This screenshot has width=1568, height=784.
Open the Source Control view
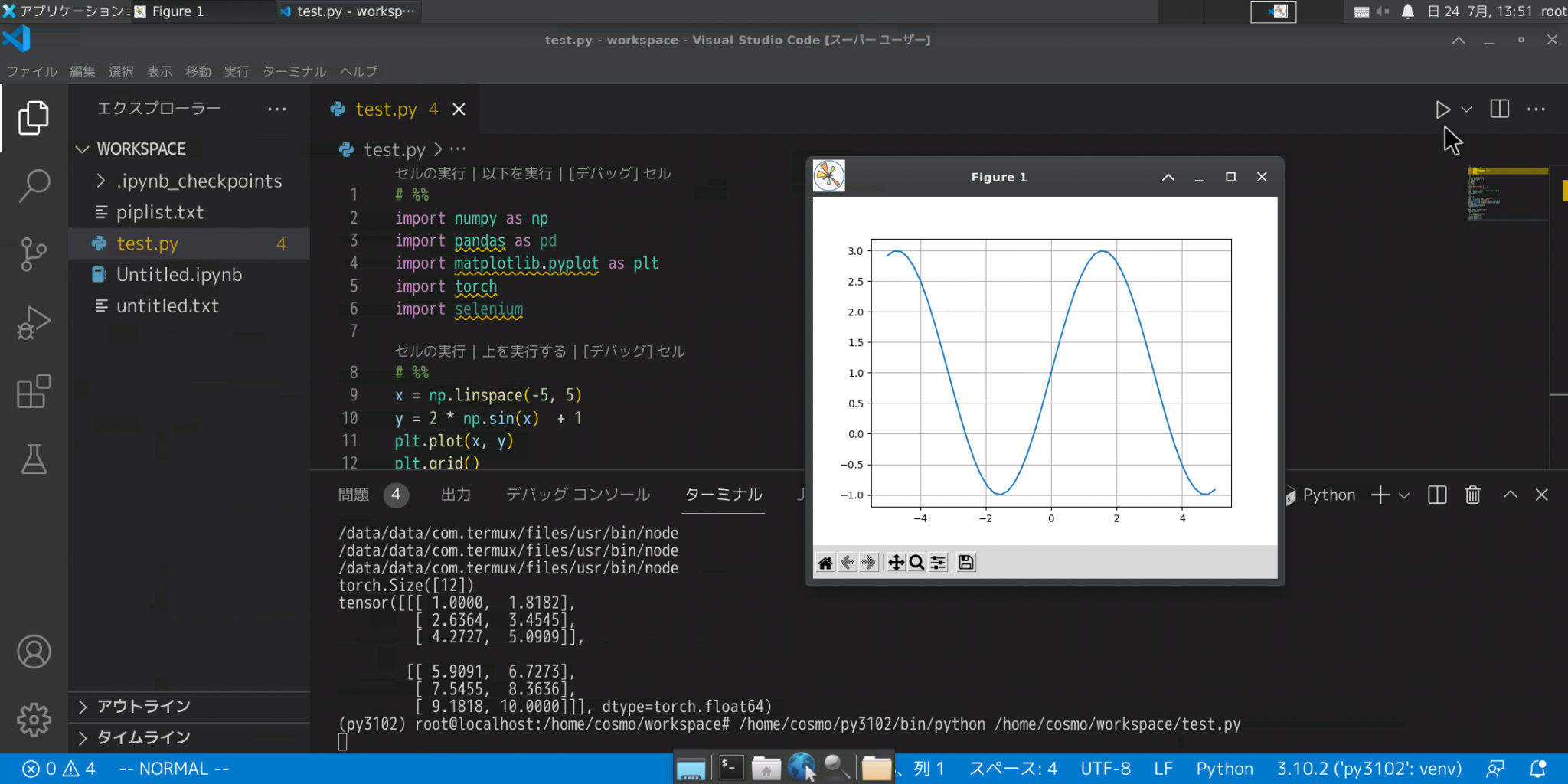[34, 254]
